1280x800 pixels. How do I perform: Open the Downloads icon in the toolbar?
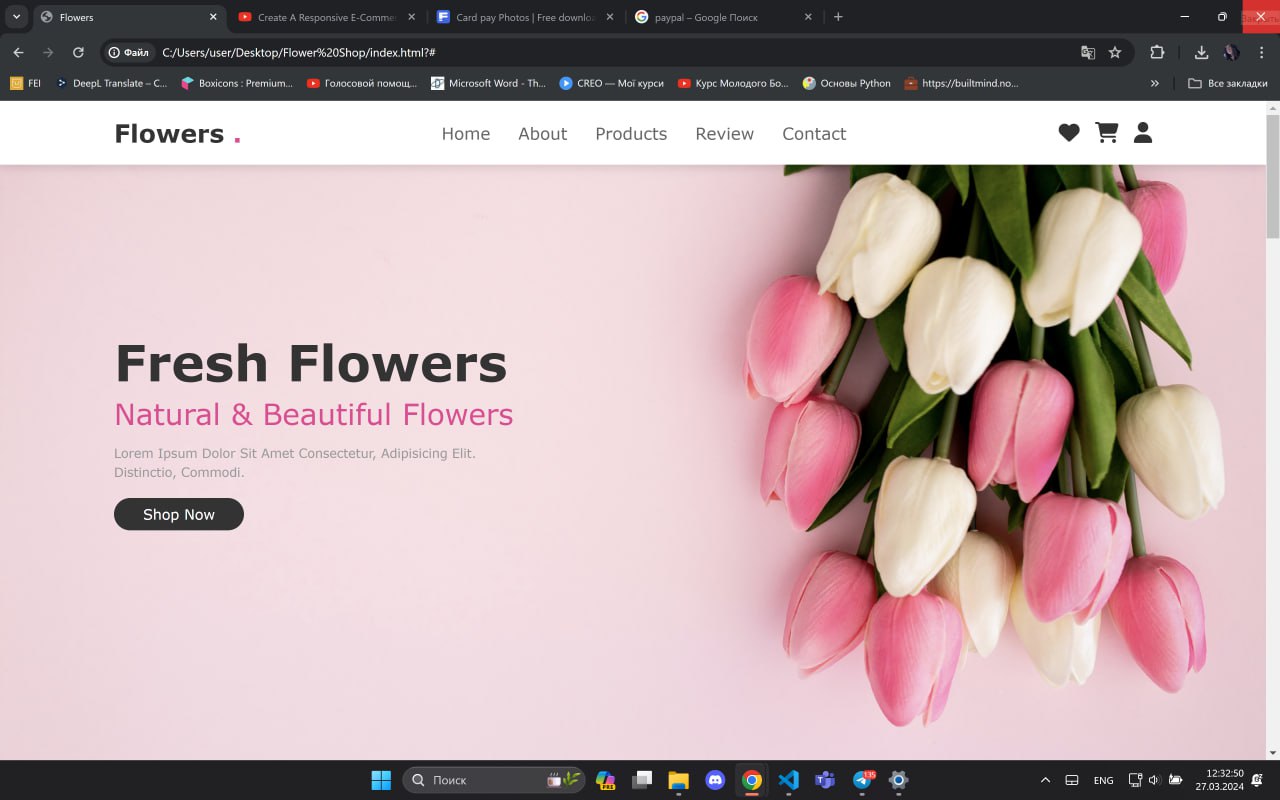(x=1201, y=52)
